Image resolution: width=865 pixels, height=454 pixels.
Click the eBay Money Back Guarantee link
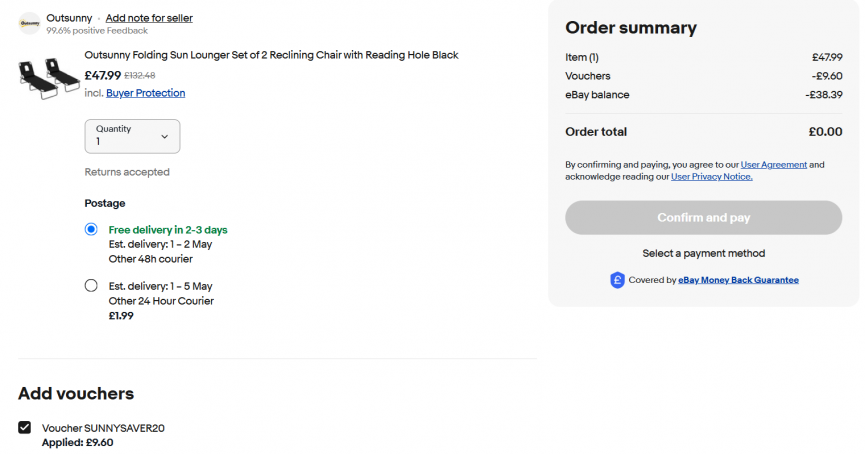(x=738, y=280)
